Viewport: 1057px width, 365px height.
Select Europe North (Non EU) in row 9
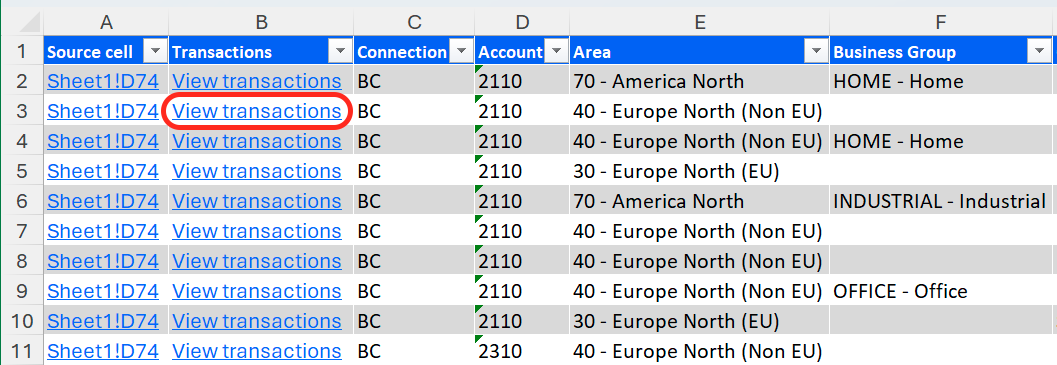[x=700, y=291]
